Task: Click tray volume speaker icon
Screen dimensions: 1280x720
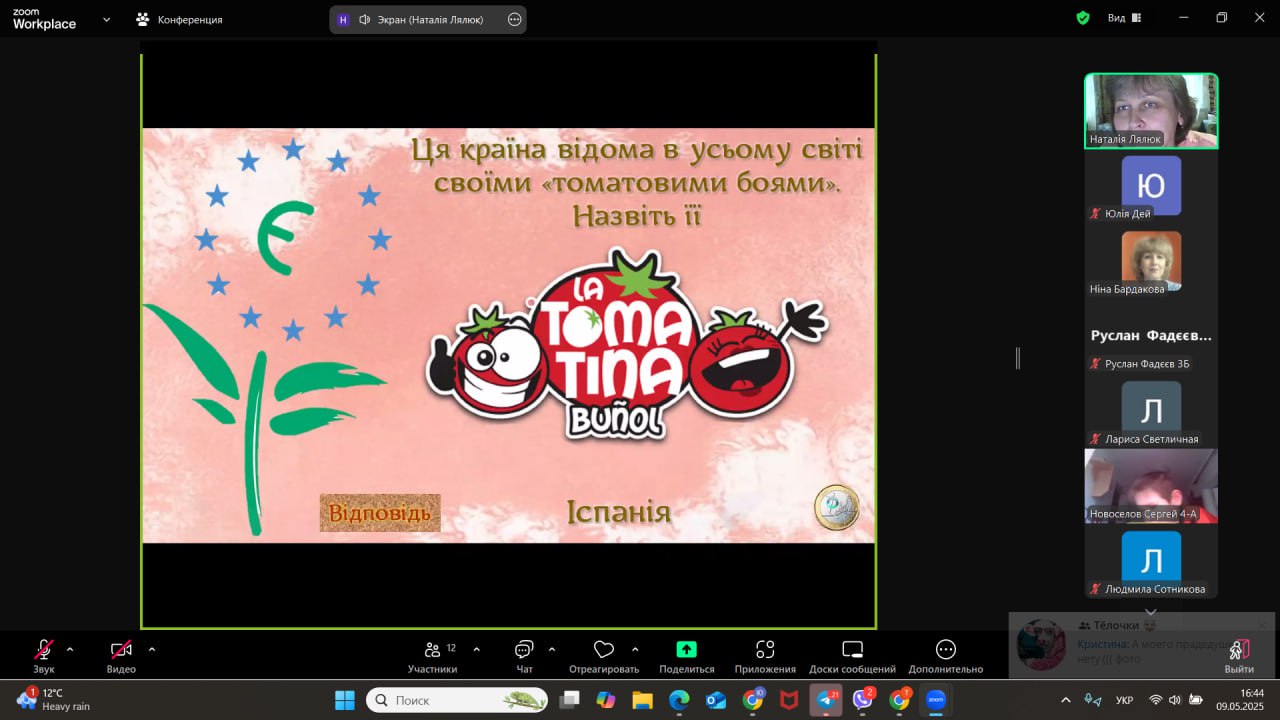Action: (x=1175, y=700)
